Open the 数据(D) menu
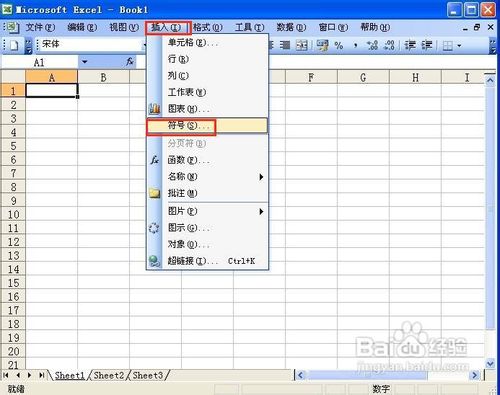Screen dimensions: 500x395 click(x=291, y=27)
